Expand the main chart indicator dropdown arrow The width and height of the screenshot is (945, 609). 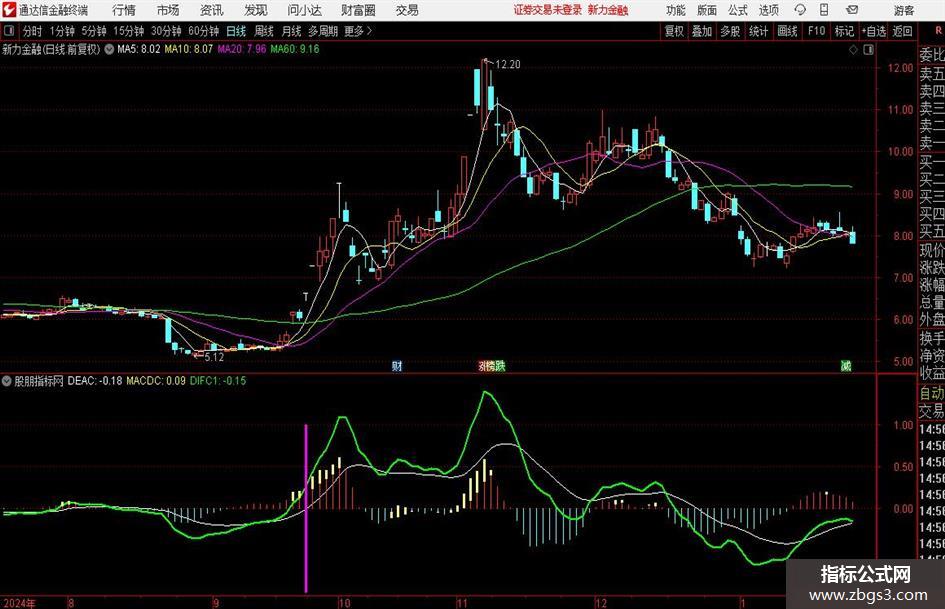(109, 49)
